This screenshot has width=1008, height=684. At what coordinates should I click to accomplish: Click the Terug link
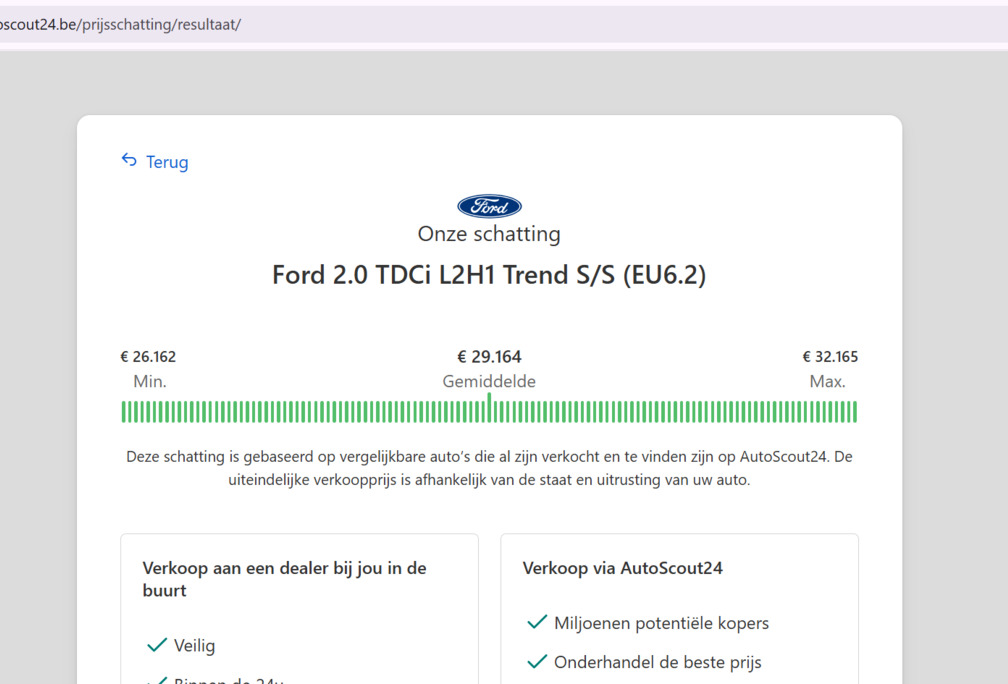point(166,161)
